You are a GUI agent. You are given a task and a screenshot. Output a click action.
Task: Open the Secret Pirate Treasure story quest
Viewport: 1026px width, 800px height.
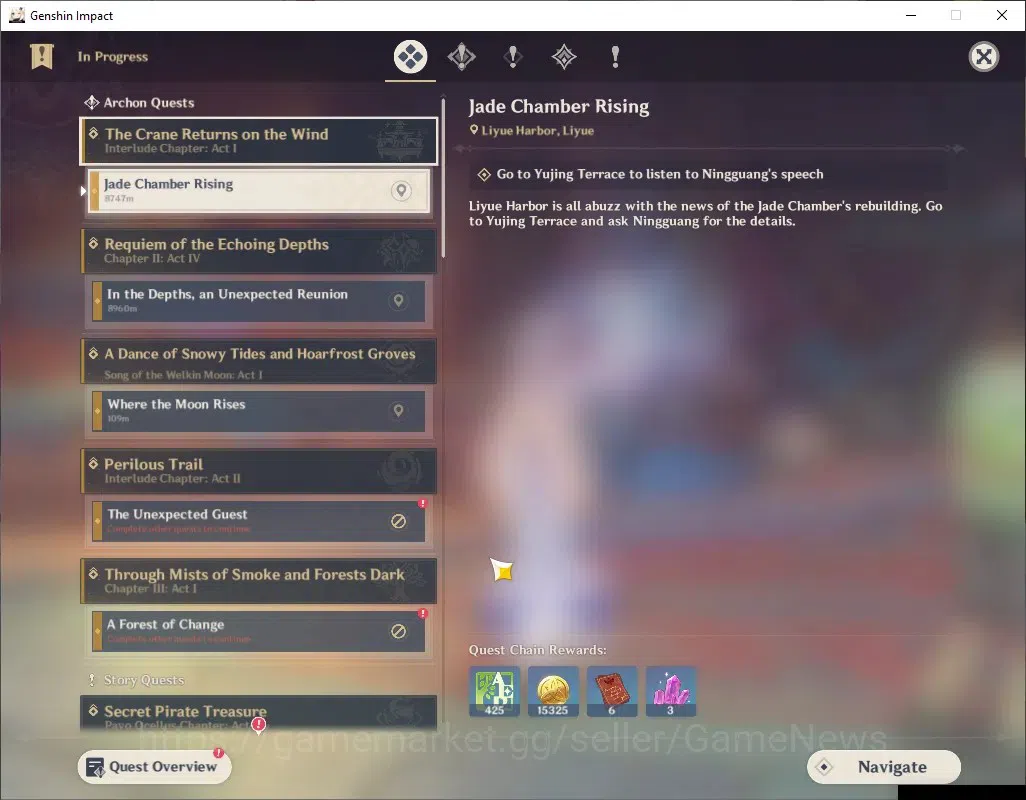tap(259, 713)
